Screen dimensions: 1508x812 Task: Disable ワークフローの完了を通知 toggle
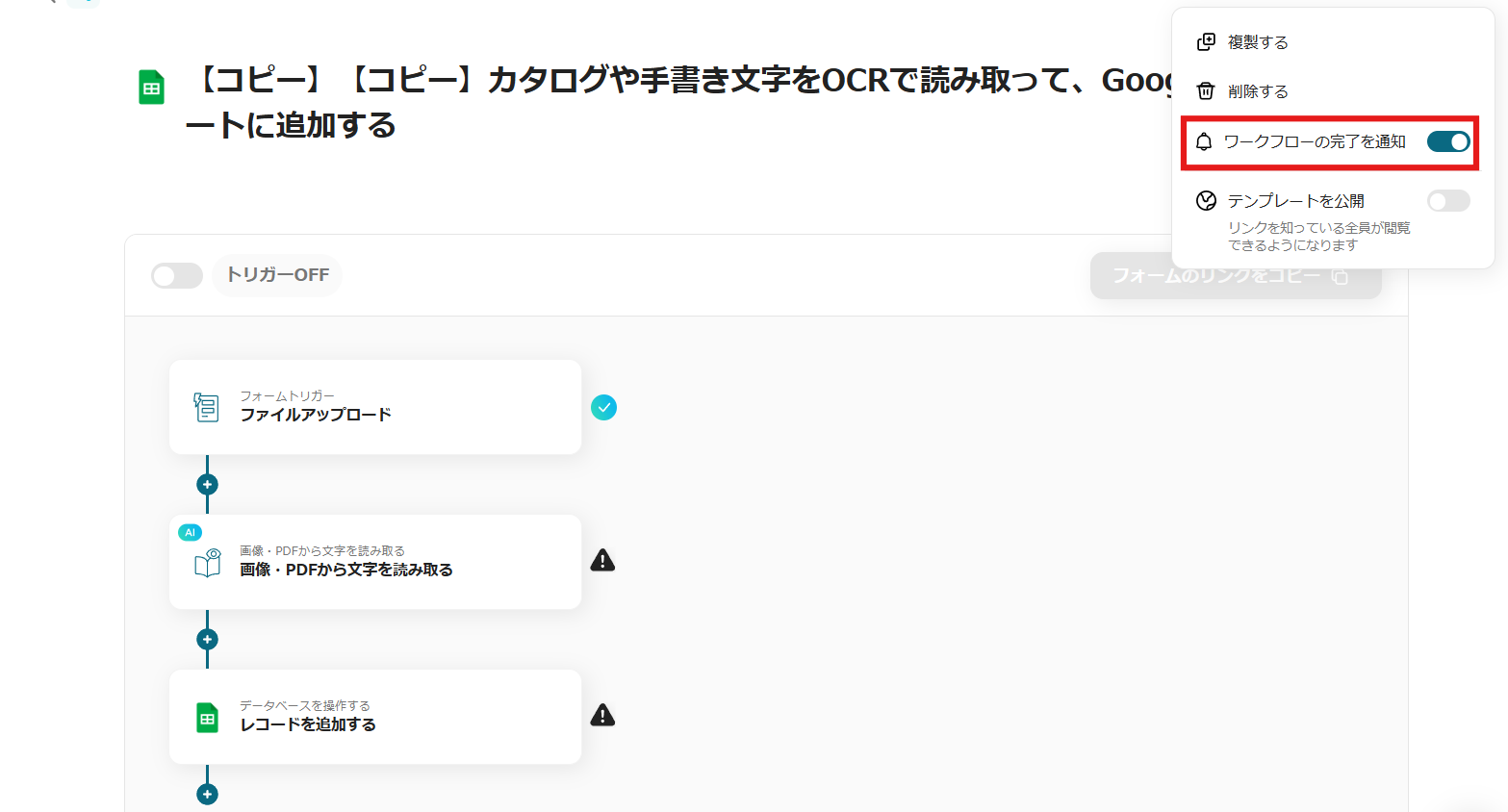click(x=1447, y=142)
